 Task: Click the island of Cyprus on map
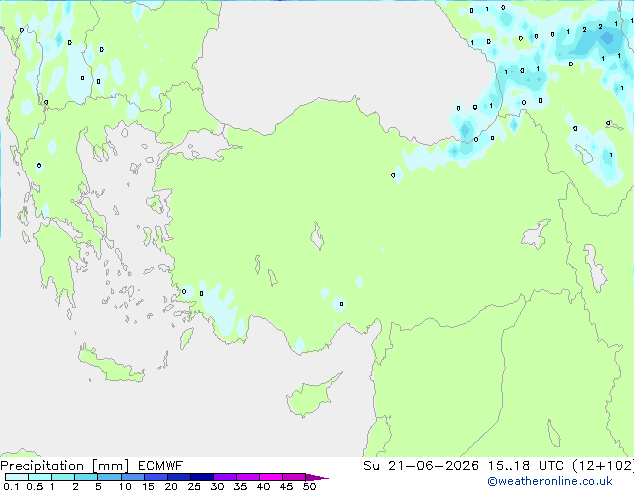(x=311, y=396)
